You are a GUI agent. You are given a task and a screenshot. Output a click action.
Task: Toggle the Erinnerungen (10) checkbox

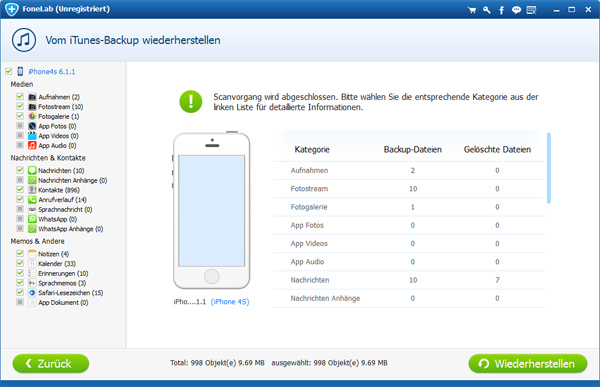(20, 273)
